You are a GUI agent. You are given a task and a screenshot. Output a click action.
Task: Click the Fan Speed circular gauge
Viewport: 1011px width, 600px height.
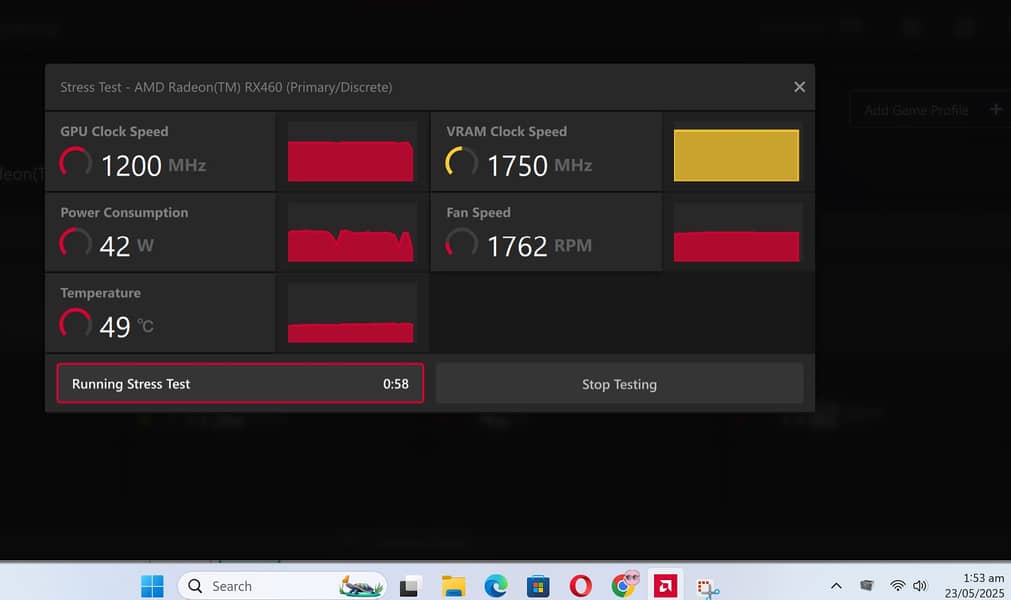[x=462, y=243]
